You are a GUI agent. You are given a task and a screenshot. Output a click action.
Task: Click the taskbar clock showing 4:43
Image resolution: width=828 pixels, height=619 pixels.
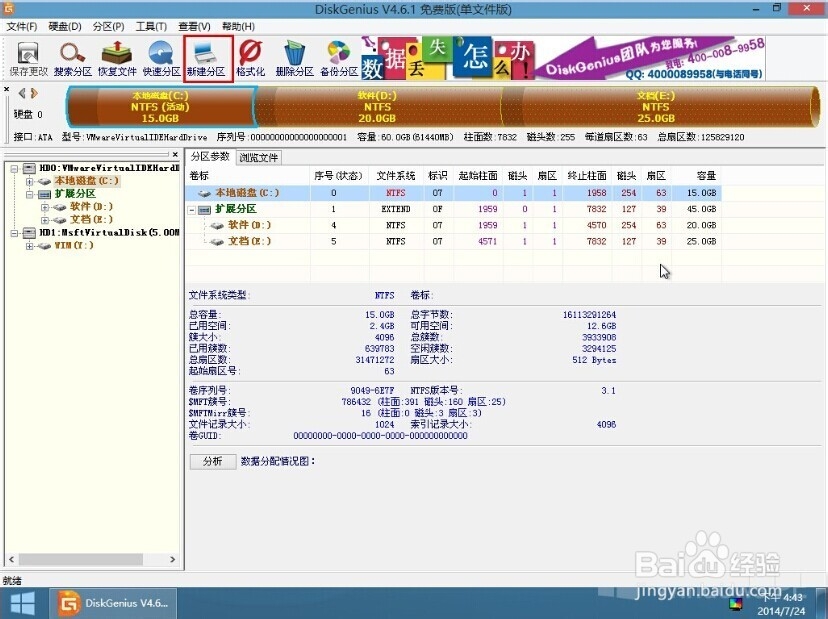click(782, 604)
